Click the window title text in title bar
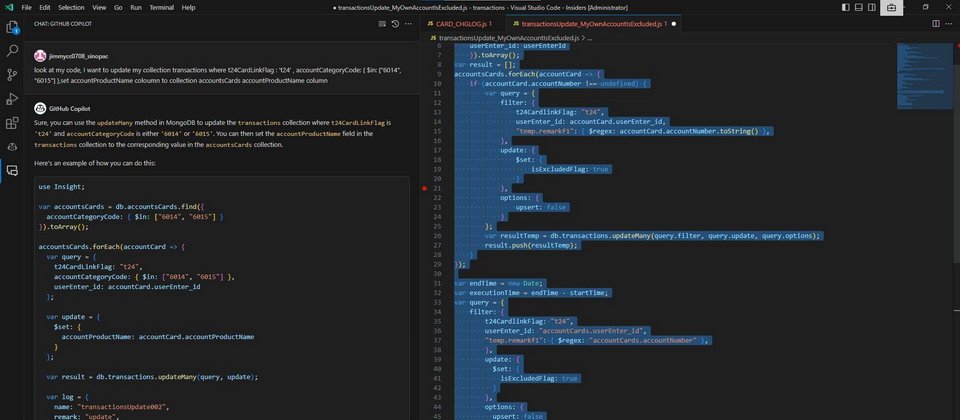960x420 pixels. tap(483, 7)
